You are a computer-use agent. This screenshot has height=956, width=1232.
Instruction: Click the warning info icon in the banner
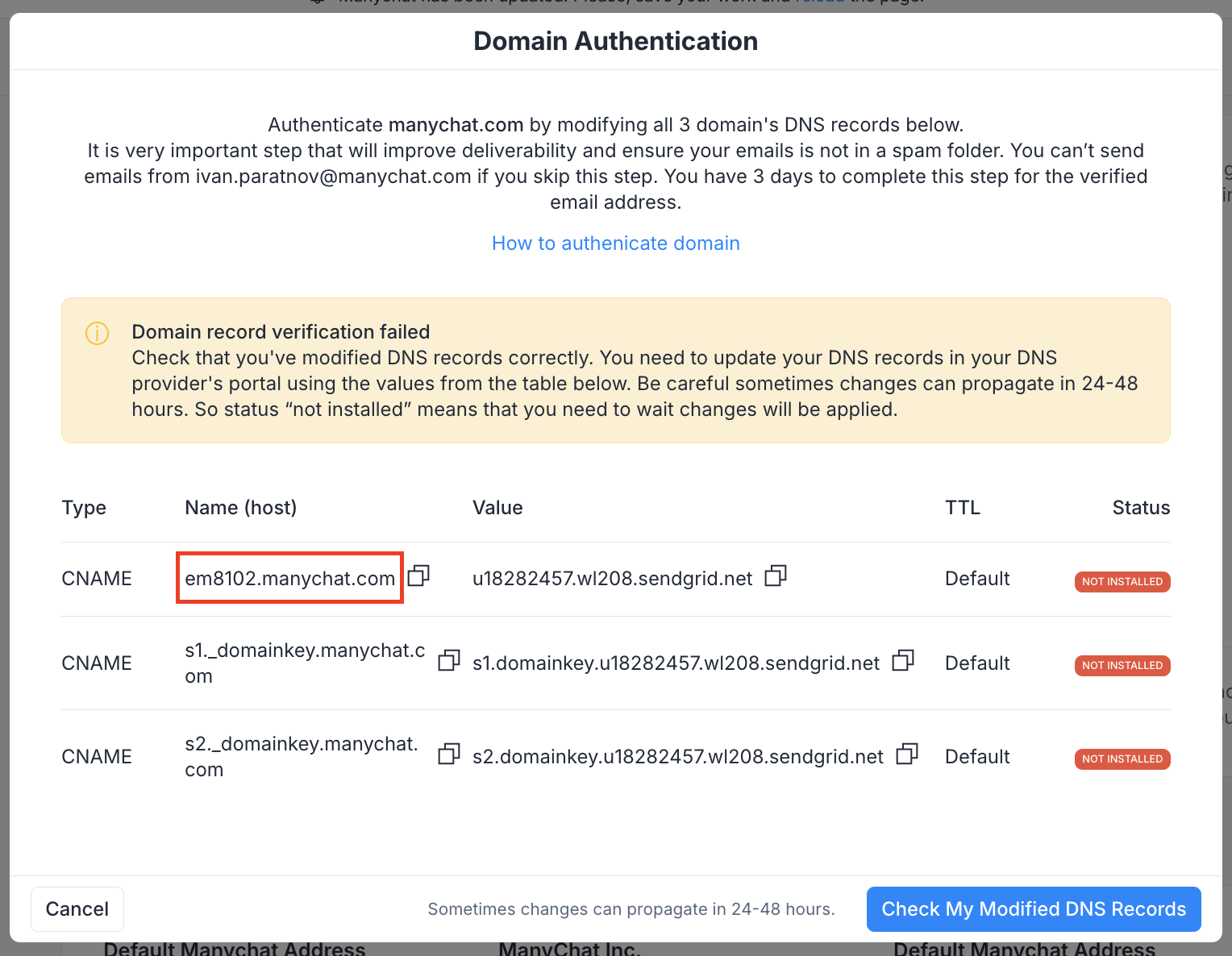(x=98, y=333)
